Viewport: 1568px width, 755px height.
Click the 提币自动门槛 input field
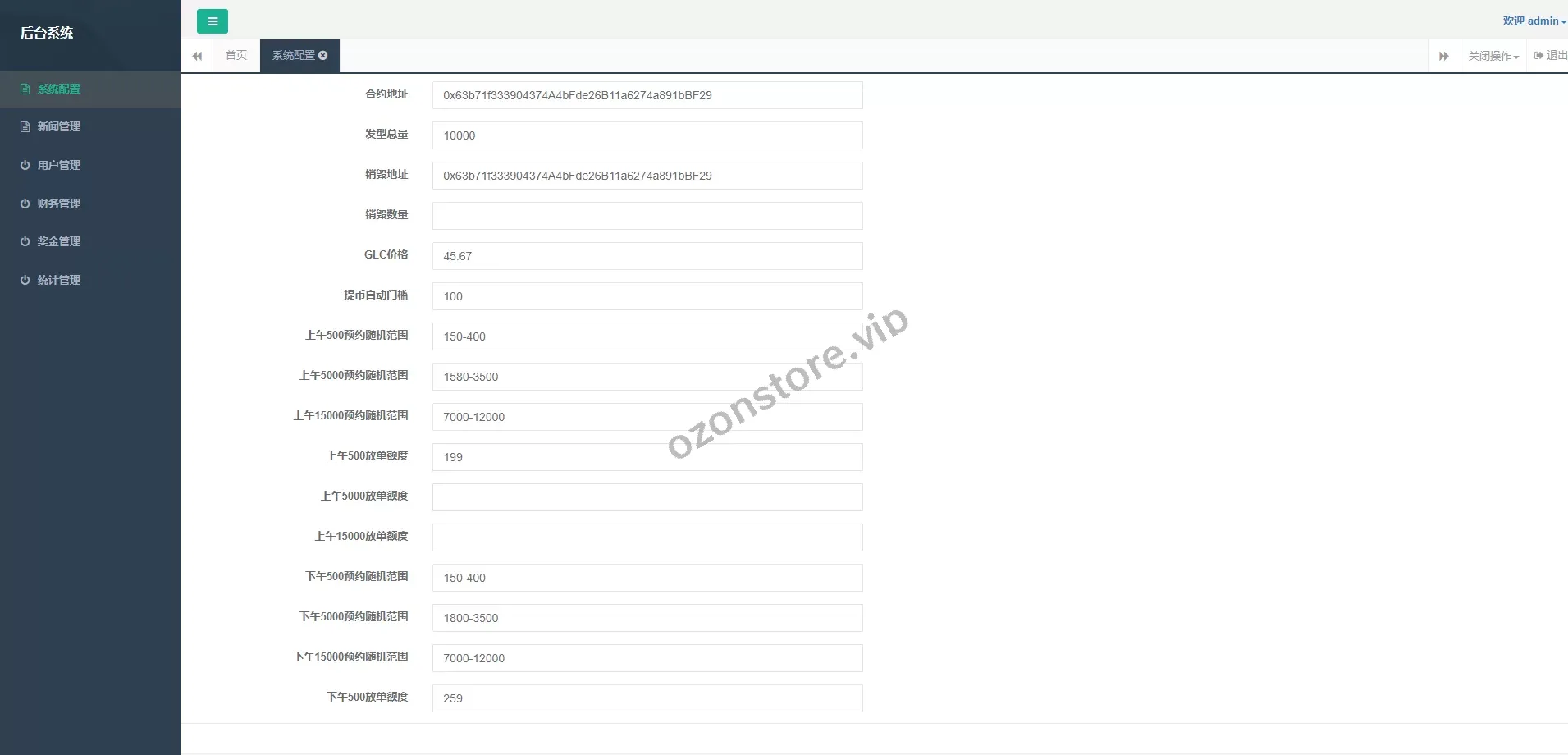pos(647,296)
